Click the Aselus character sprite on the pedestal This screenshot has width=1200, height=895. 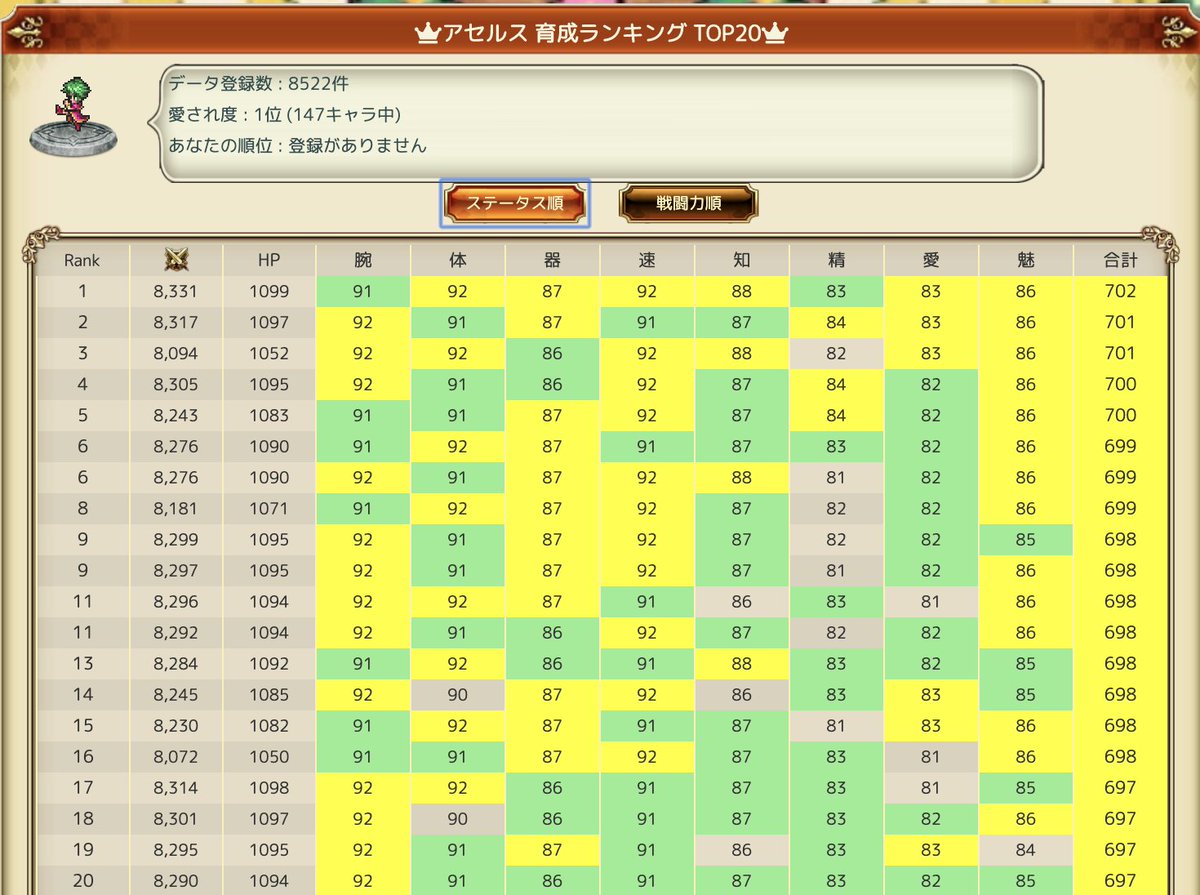click(77, 105)
